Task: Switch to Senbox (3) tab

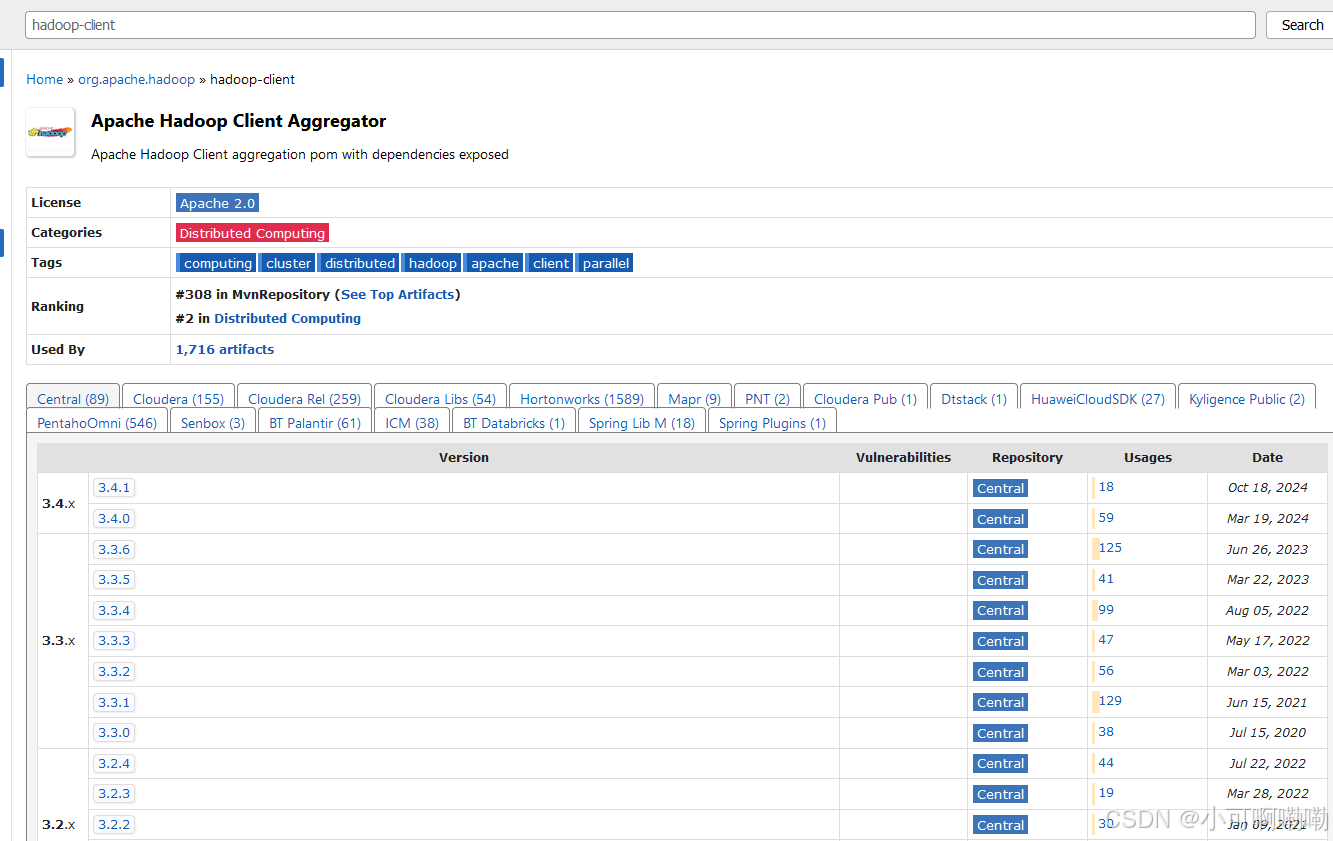Action: (x=213, y=423)
